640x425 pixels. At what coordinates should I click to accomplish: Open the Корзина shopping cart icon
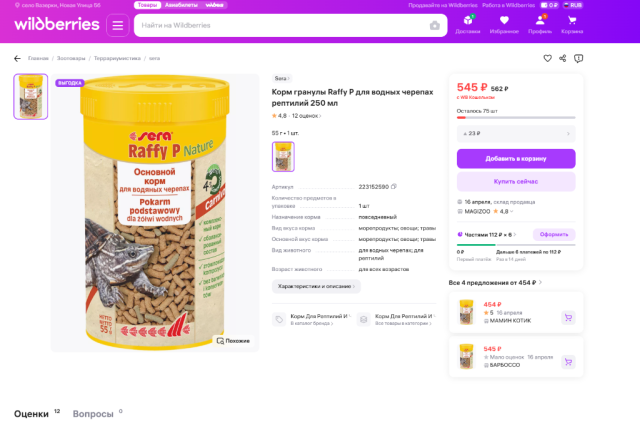click(572, 24)
